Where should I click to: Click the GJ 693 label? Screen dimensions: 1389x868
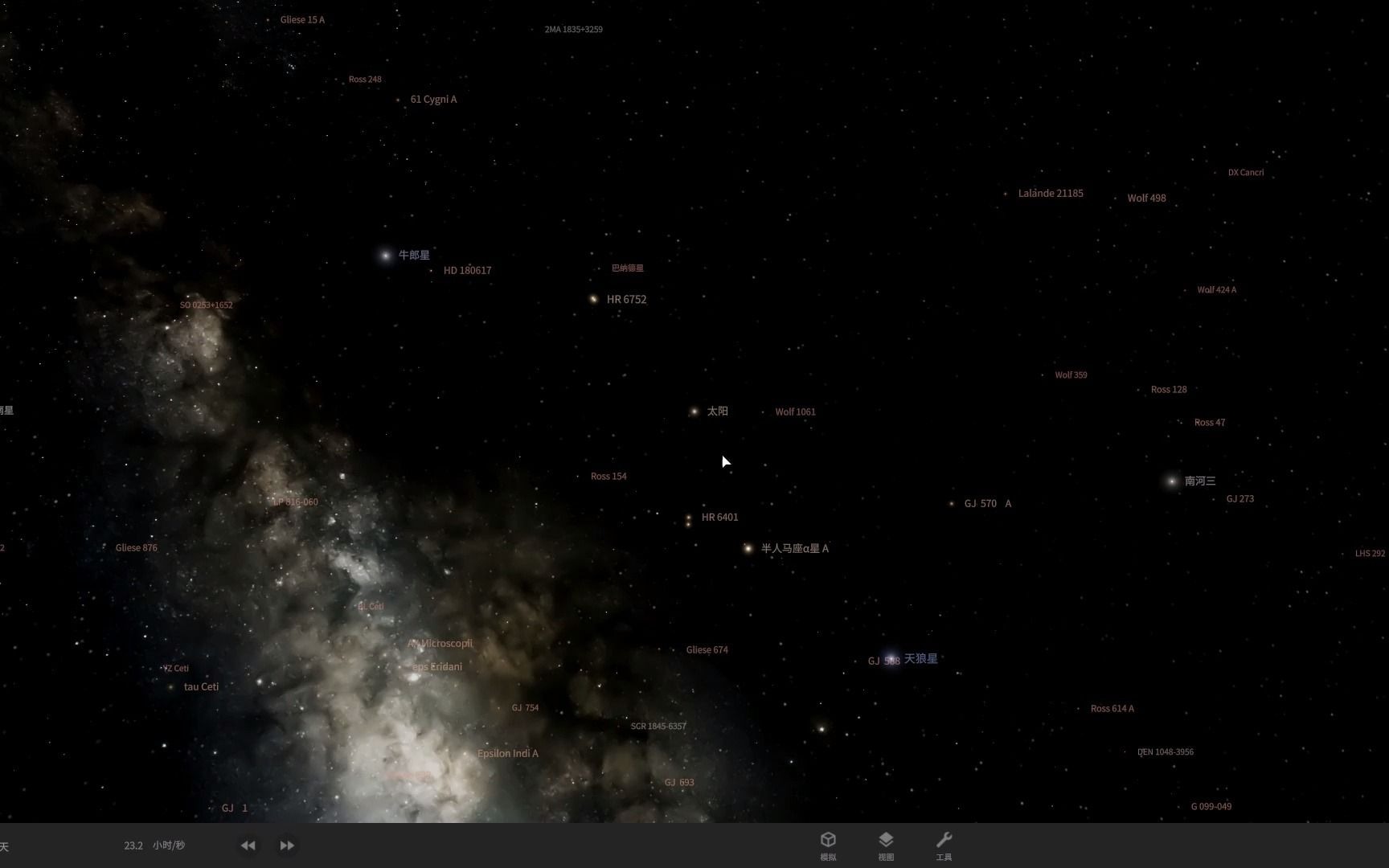pos(679,783)
